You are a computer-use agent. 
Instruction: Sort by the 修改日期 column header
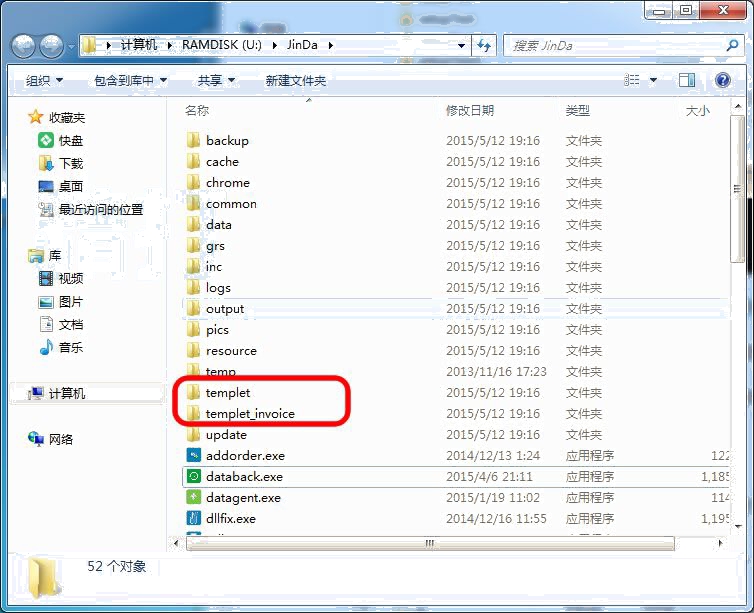coord(469,111)
